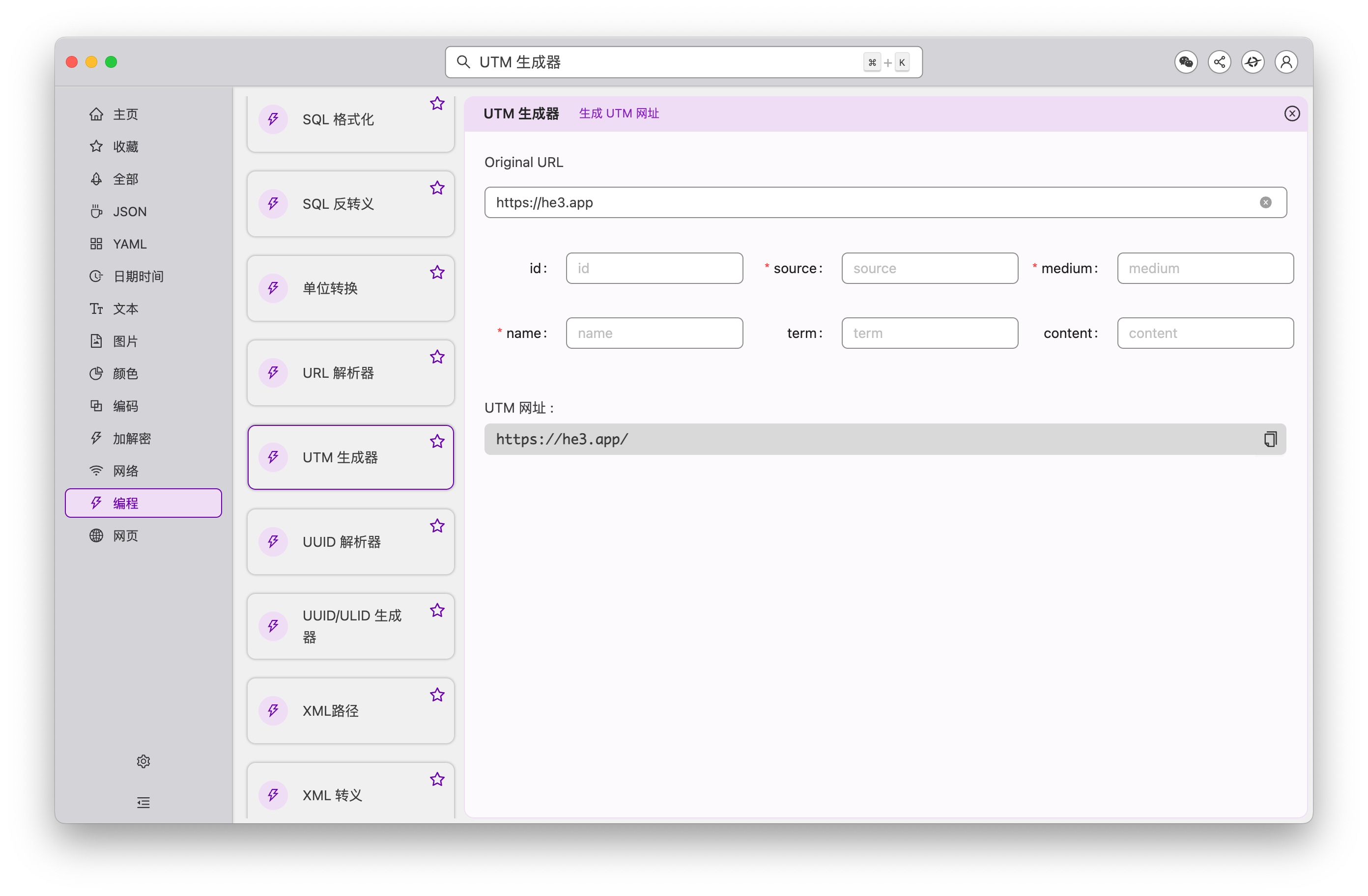Open the UUID 解析器 tool card
This screenshot has height=896, width=1368.
pyautogui.click(x=351, y=542)
